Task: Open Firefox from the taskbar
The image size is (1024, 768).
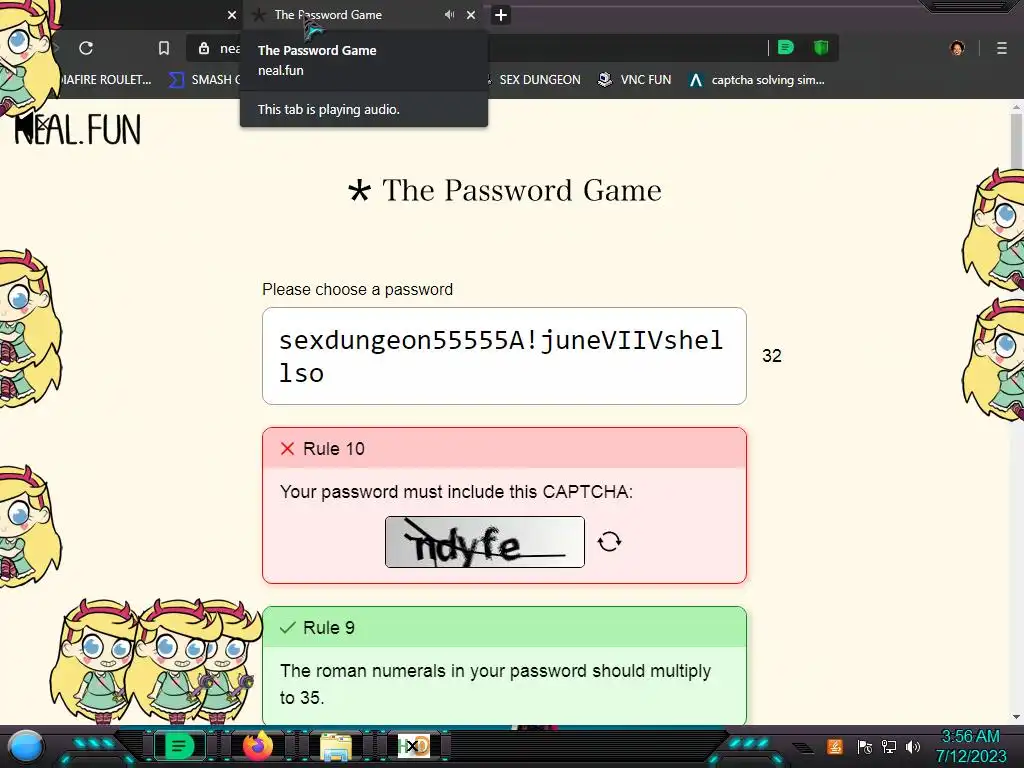Action: 258,746
